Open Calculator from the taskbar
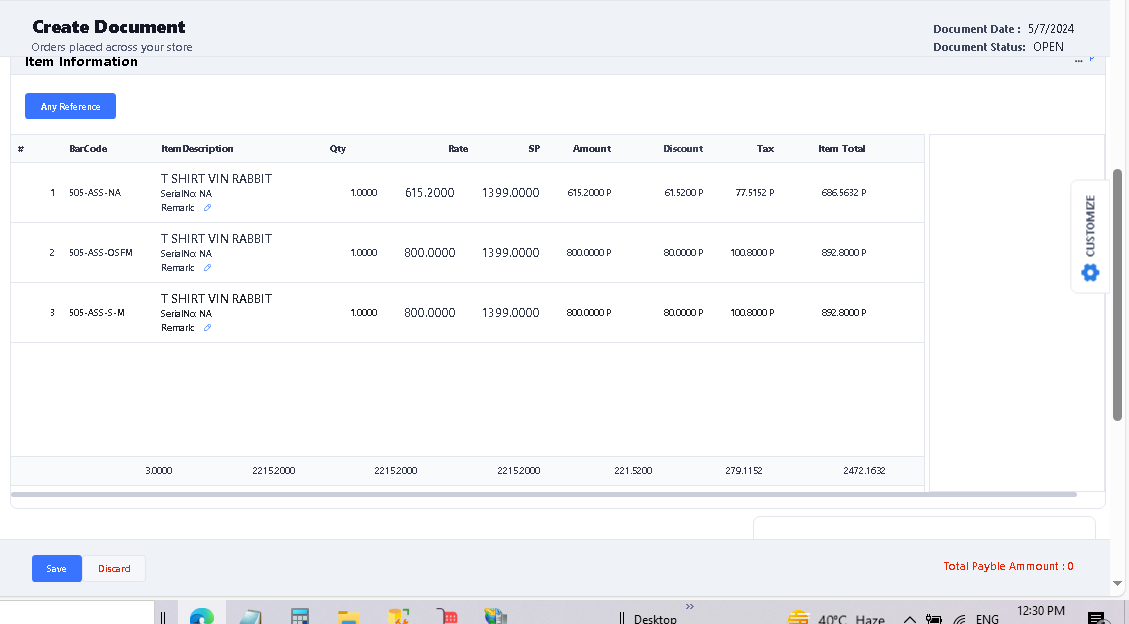 pyautogui.click(x=300, y=617)
